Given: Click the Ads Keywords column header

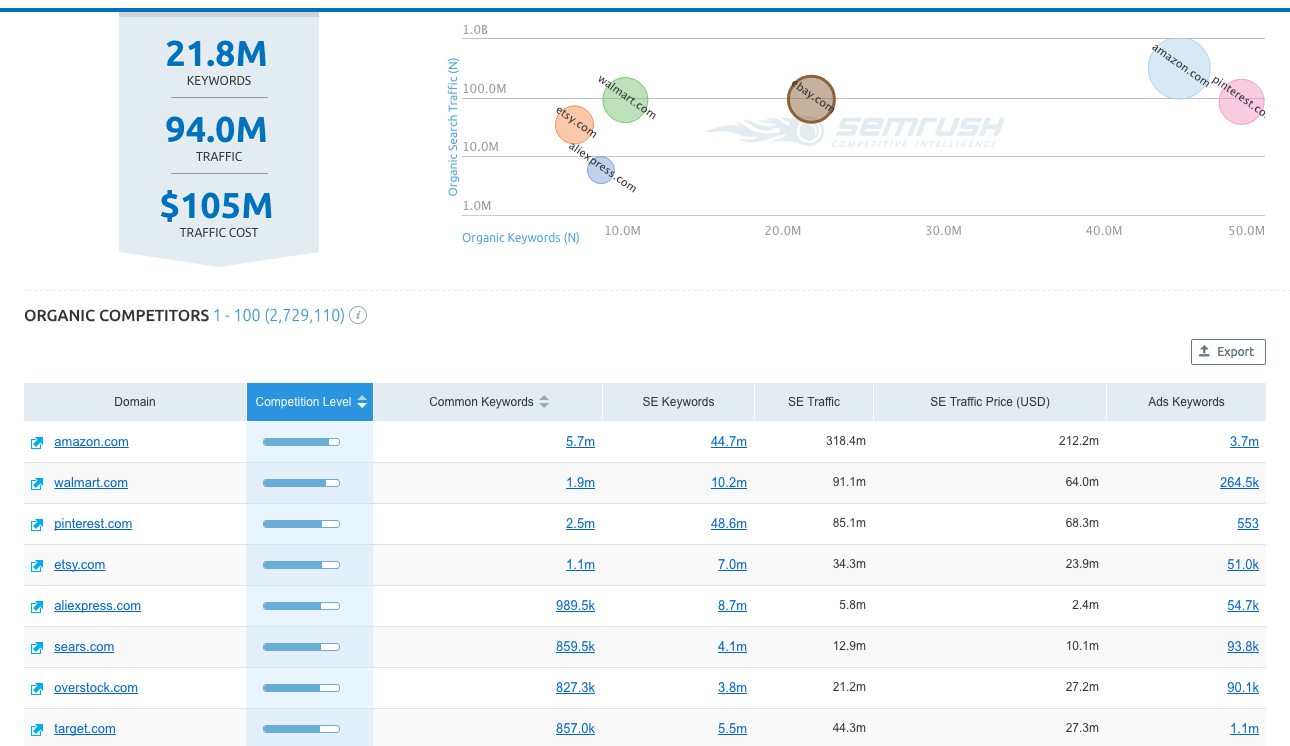Looking at the screenshot, I should (x=1186, y=402).
